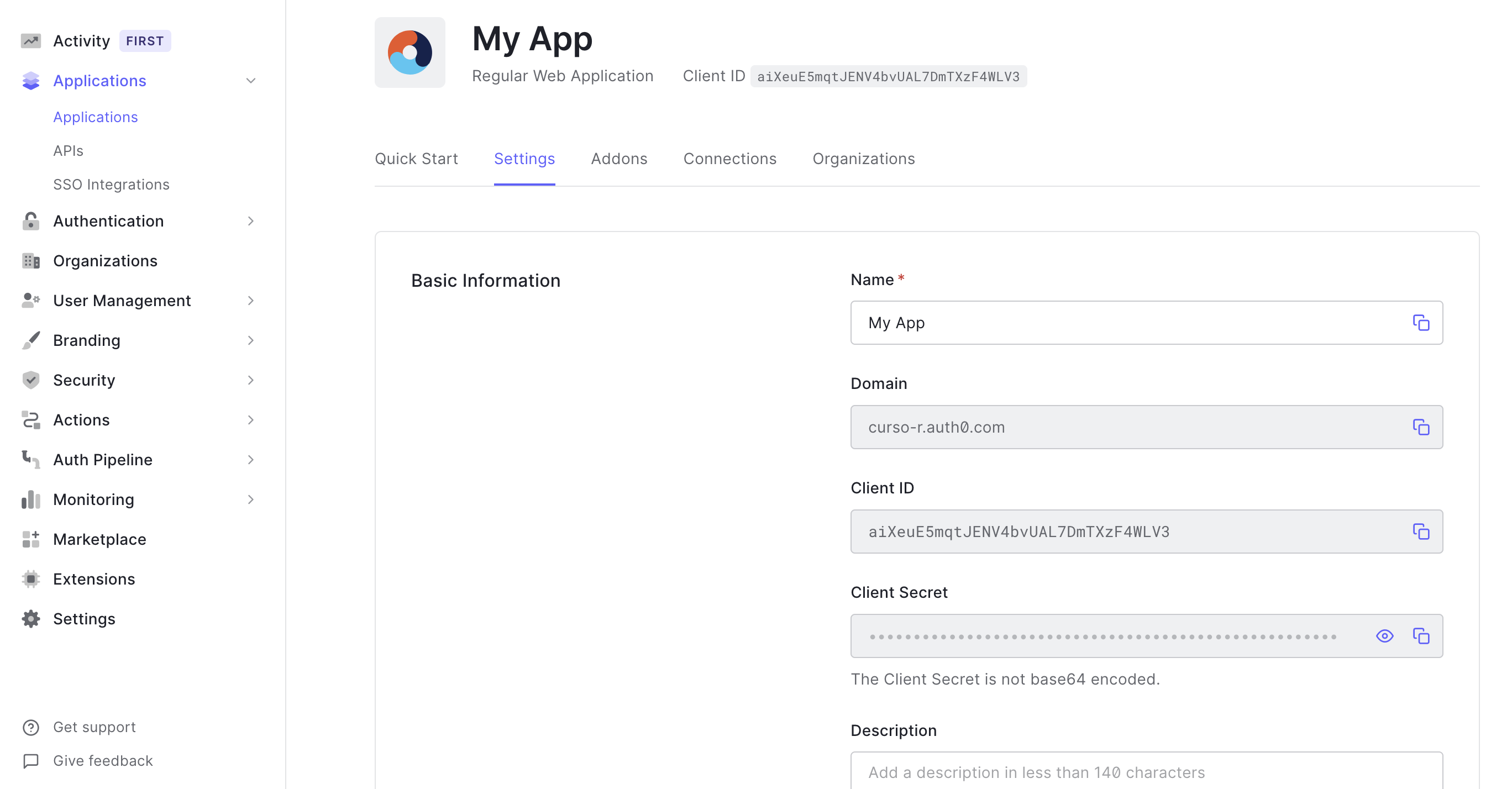Expand the Actions sidebar menu
Viewport: 1512px width, 789px height.
(251, 420)
